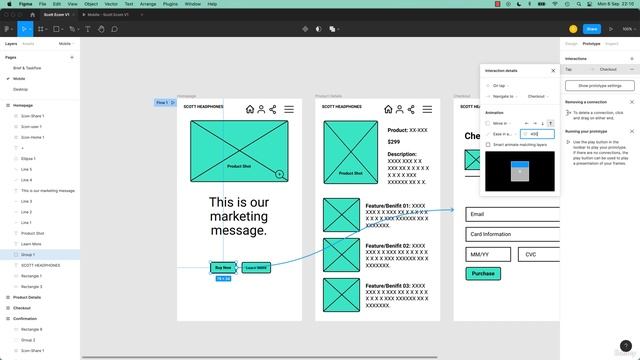The image size is (640, 360).
Task: Remove the Tap Checkout interaction
Action: pos(632,69)
